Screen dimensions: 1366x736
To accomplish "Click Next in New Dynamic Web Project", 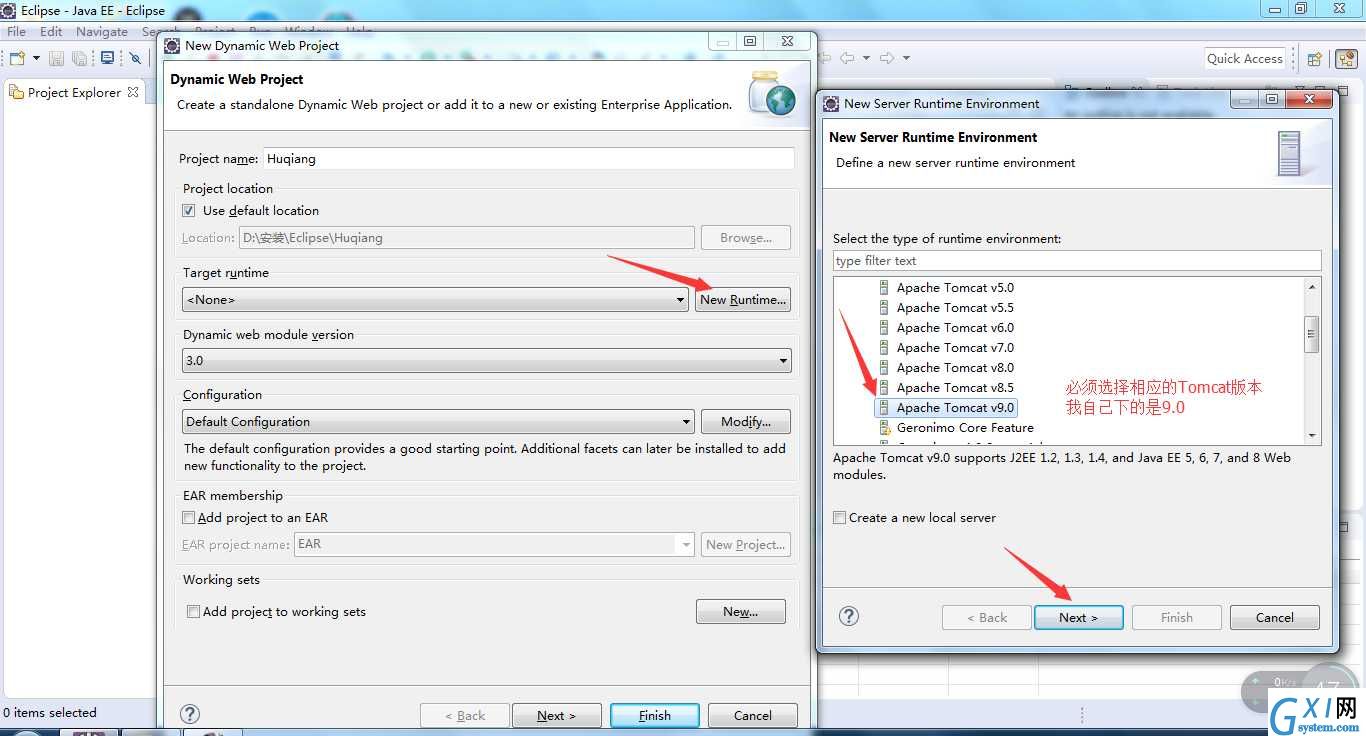I will coord(557,716).
